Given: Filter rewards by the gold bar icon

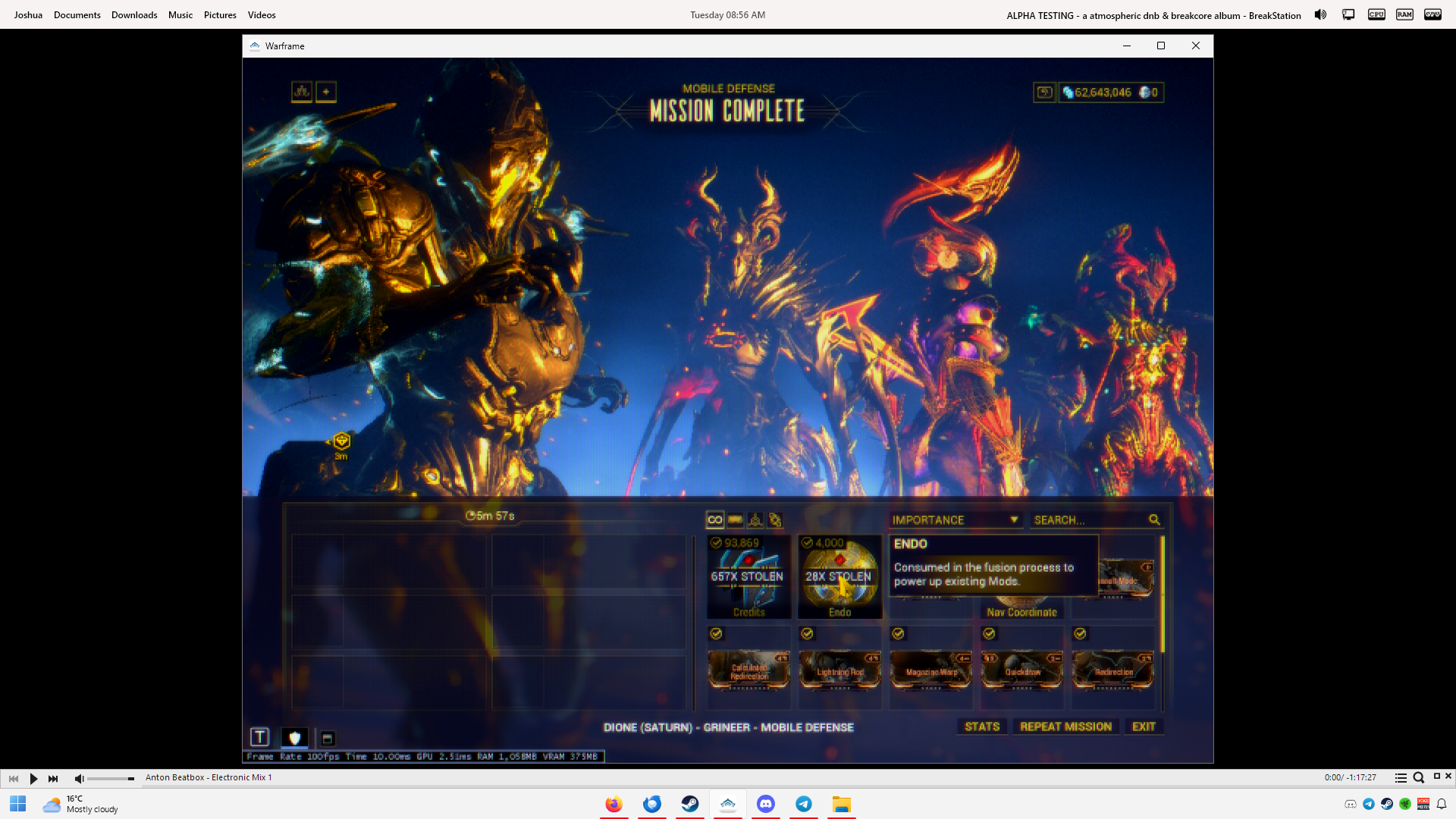Looking at the screenshot, I should click(735, 519).
